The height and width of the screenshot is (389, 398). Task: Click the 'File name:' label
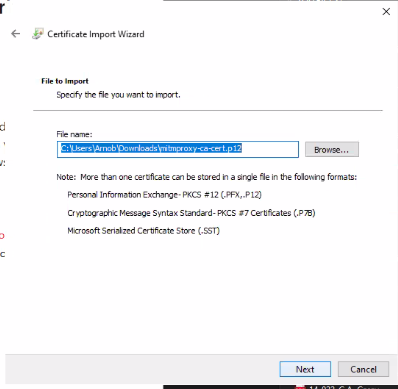click(x=74, y=134)
